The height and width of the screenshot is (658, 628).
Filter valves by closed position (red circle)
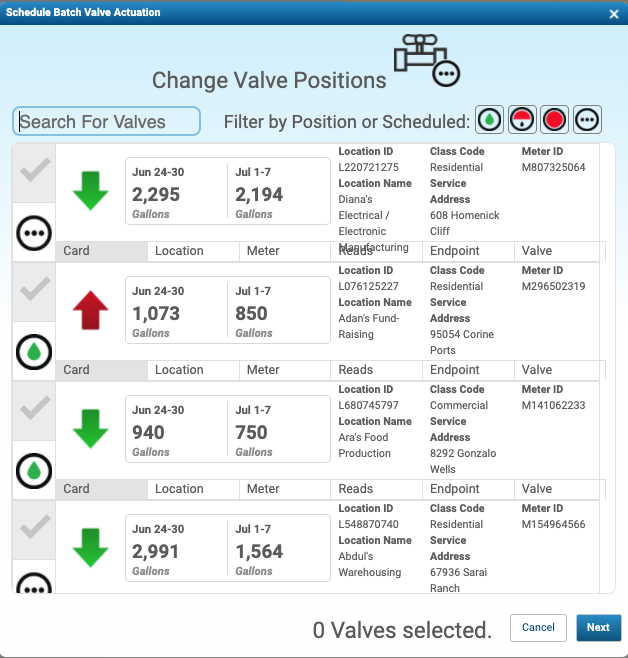(x=554, y=121)
